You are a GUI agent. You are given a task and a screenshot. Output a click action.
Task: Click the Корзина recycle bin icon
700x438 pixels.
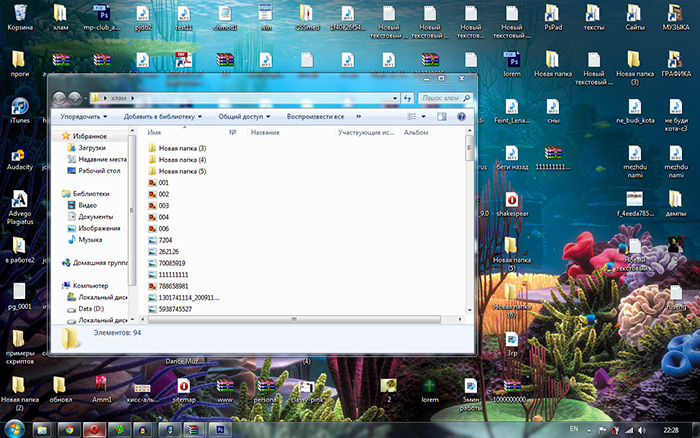[19, 15]
